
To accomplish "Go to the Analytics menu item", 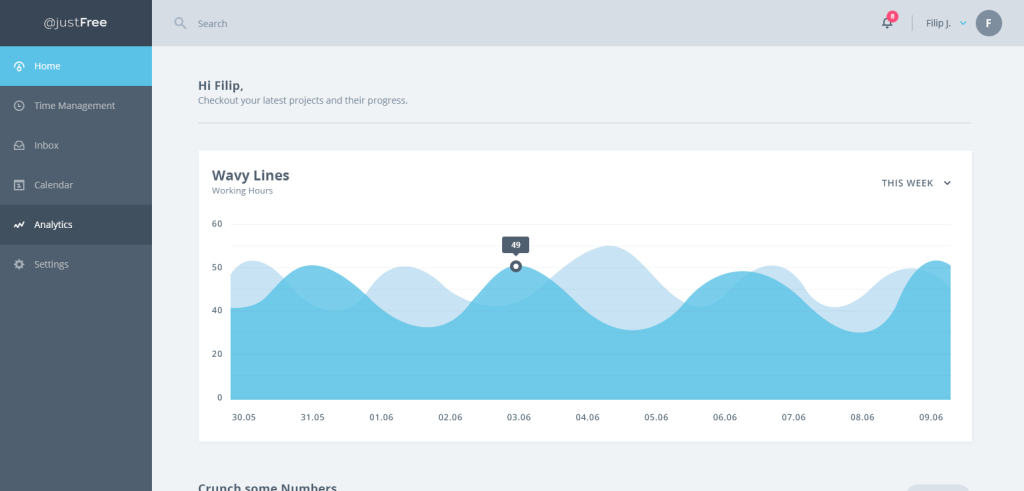I will [x=53, y=225].
